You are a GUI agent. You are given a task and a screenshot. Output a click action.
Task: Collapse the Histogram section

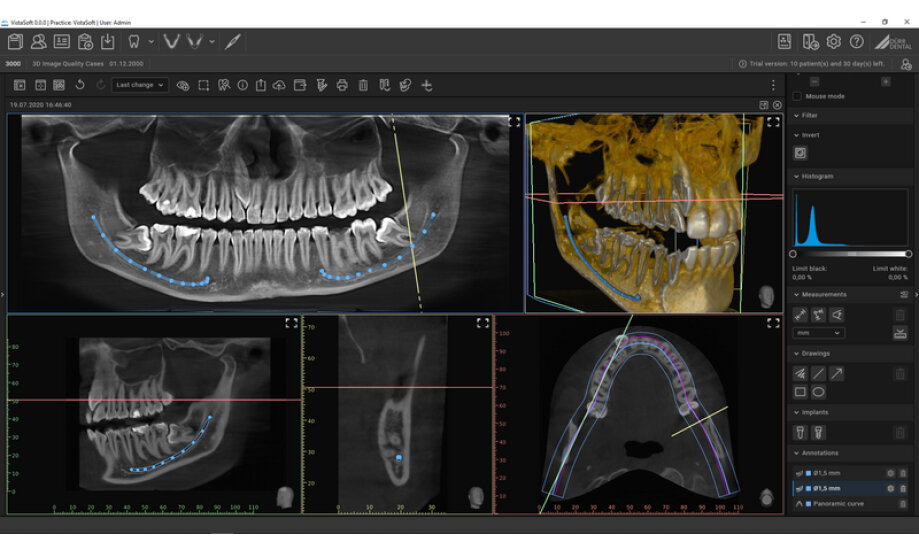point(796,176)
